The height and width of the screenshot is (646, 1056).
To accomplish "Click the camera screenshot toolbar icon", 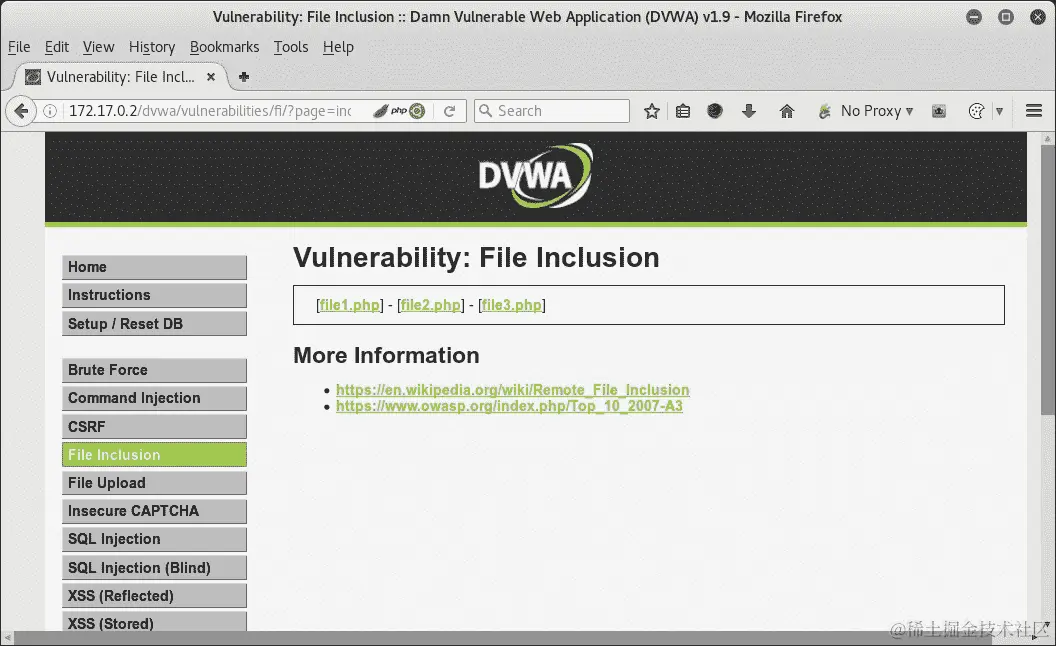I will tap(939, 111).
